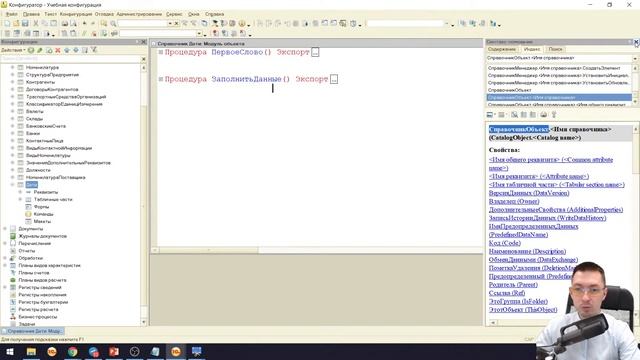Click the filter funnel icon in Configuration panel
Screen dimensions: 640x360
coord(94,50)
